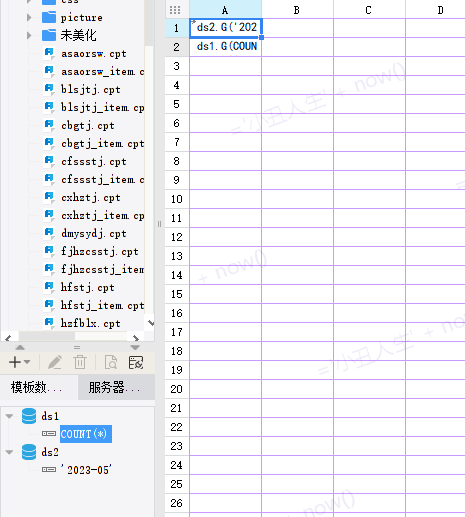The width and height of the screenshot is (465, 517).
Task: Click the edit dataset pencil icon
Action: point(55,362)
